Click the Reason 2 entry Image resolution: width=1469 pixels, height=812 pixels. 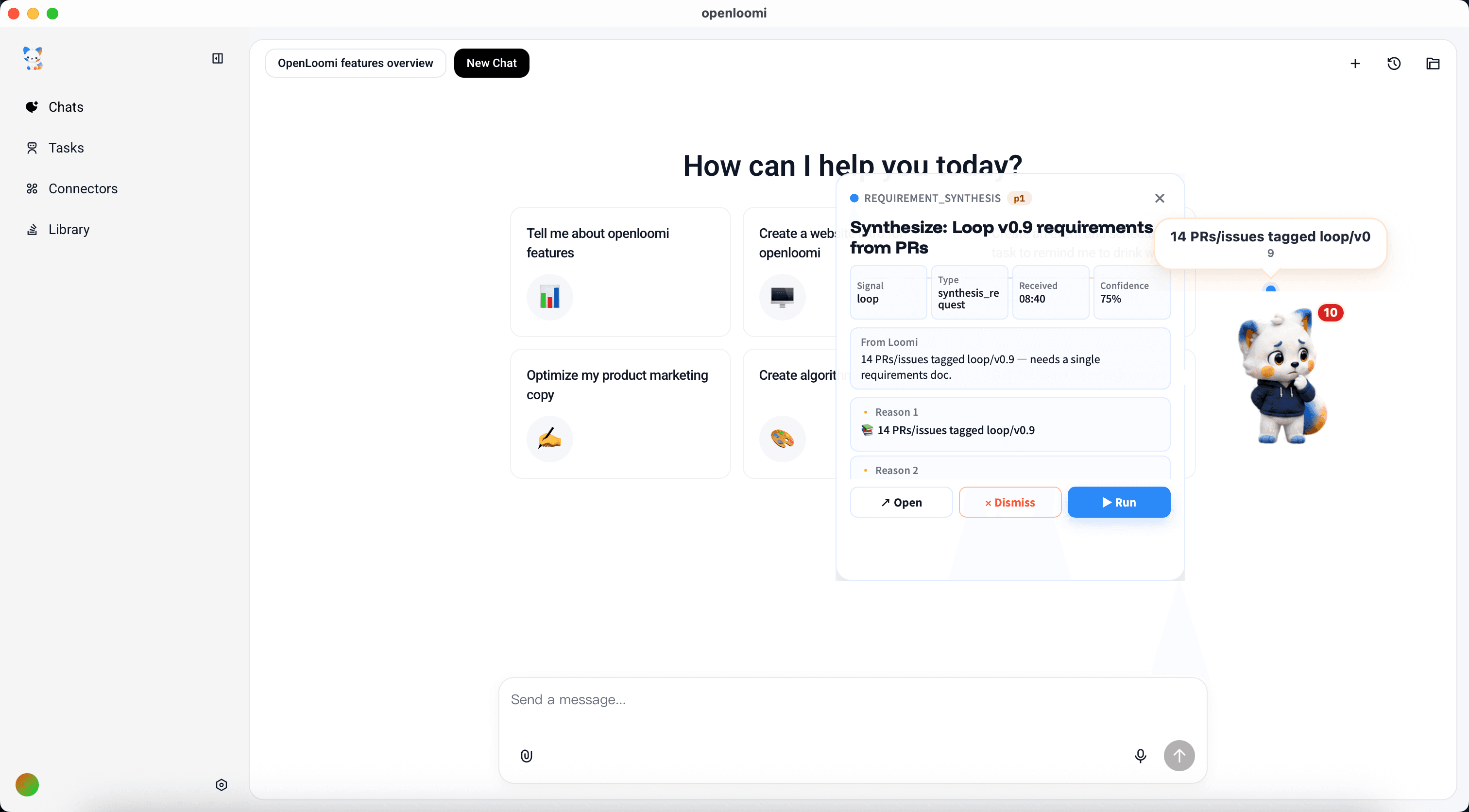[x=1010, y=469]
